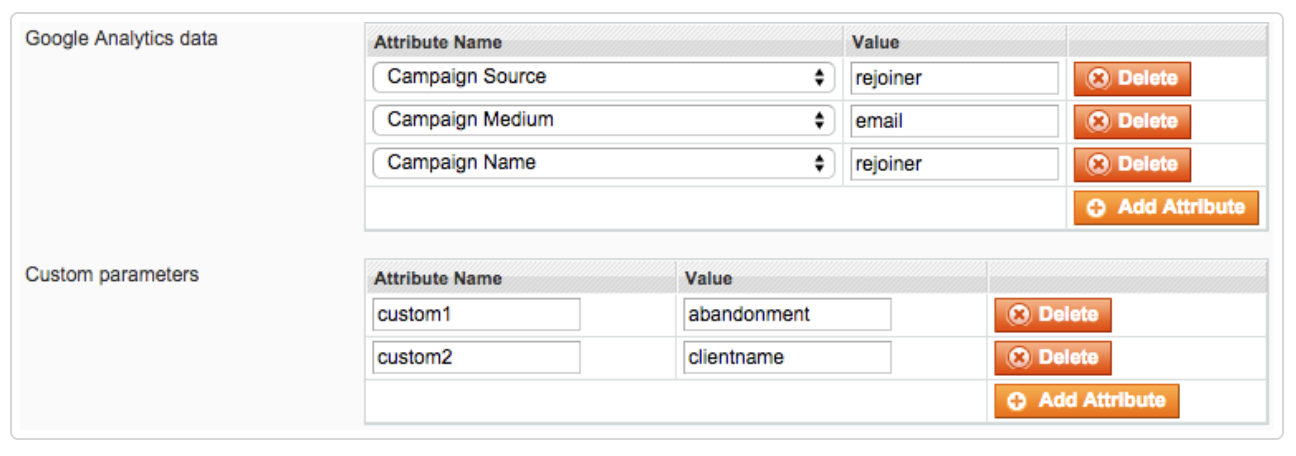Click into the custom1 attribute name field

(x=476, y=314)
